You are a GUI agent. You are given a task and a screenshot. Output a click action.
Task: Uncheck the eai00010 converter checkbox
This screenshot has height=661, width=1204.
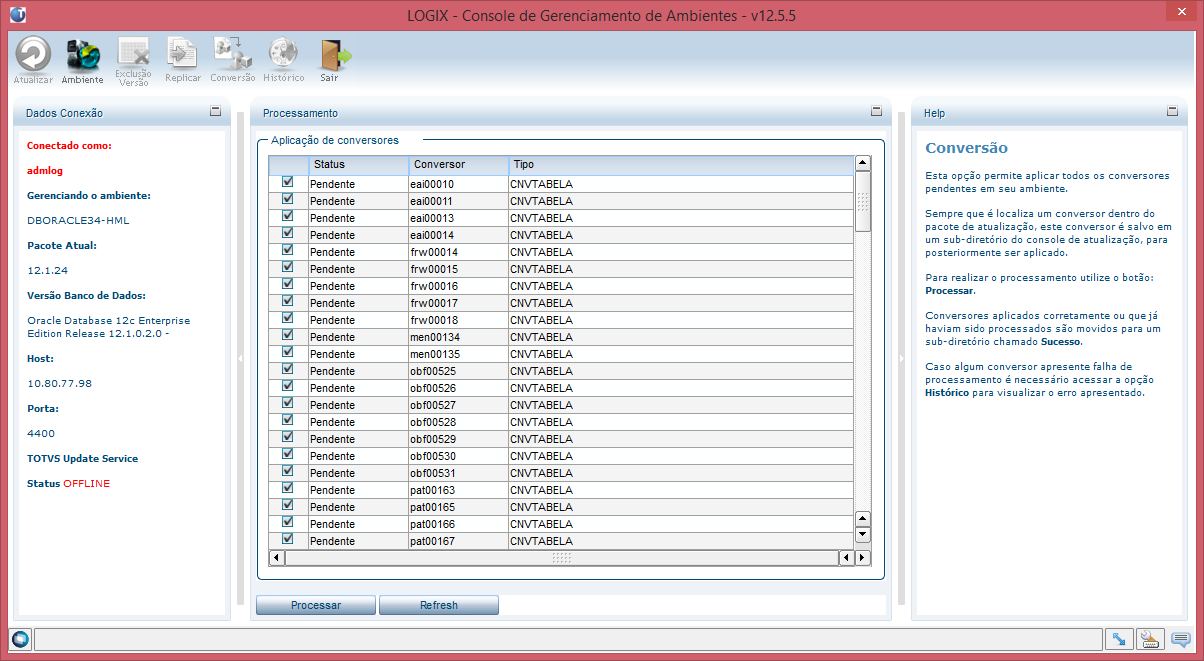click(288, 182)
